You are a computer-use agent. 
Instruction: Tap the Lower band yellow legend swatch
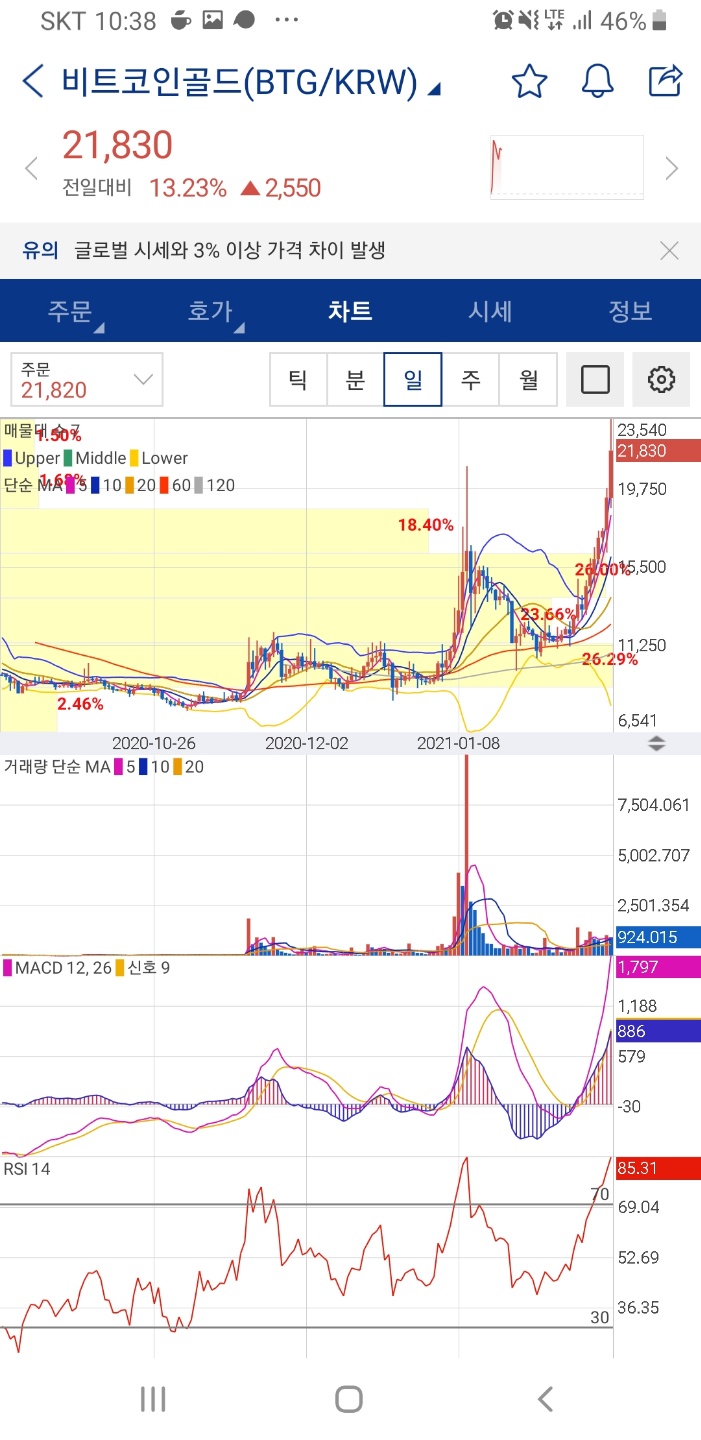click(134, 458)
